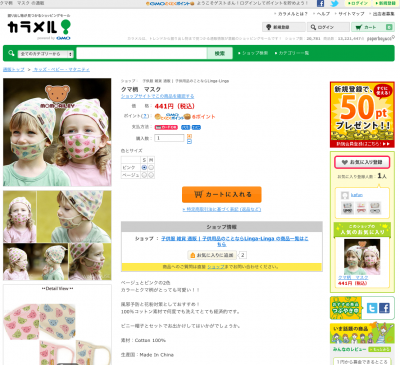Click the Detail View mask image
Screen dimensions: 400x365
point(57,333)
